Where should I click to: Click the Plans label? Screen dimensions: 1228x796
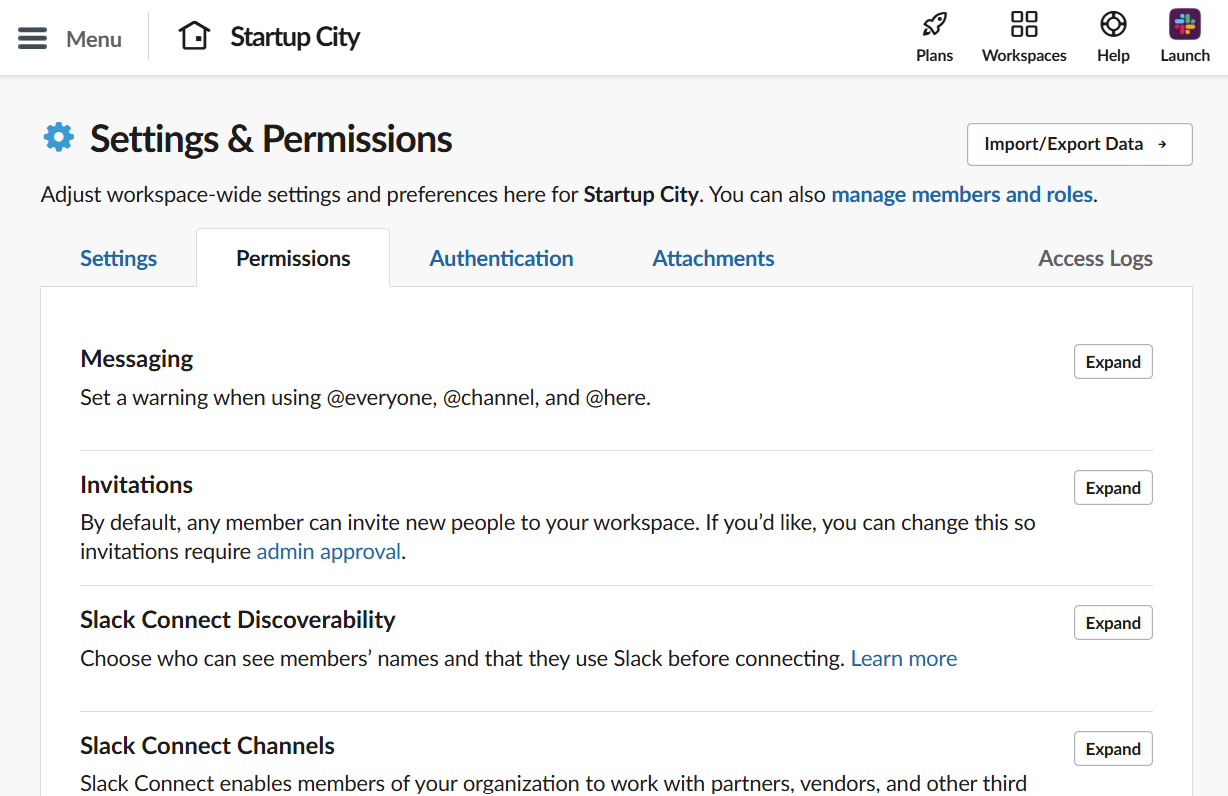[x=934, y=55]
